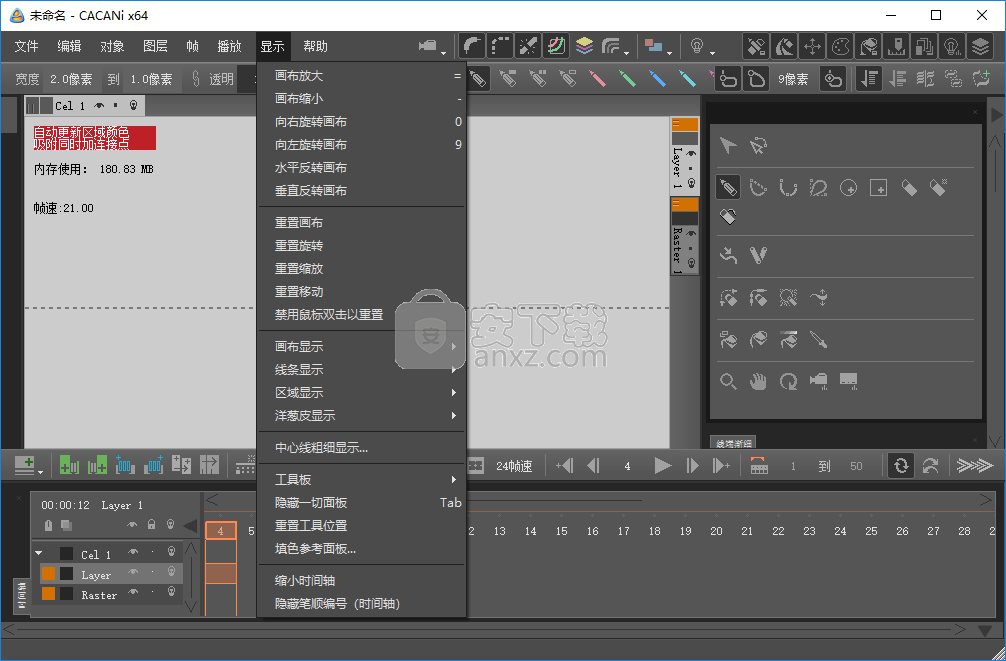The width and height of the screenshot is (1006, 661).
Task: Click 填色参考面板... menu entry
Action: 361,549
